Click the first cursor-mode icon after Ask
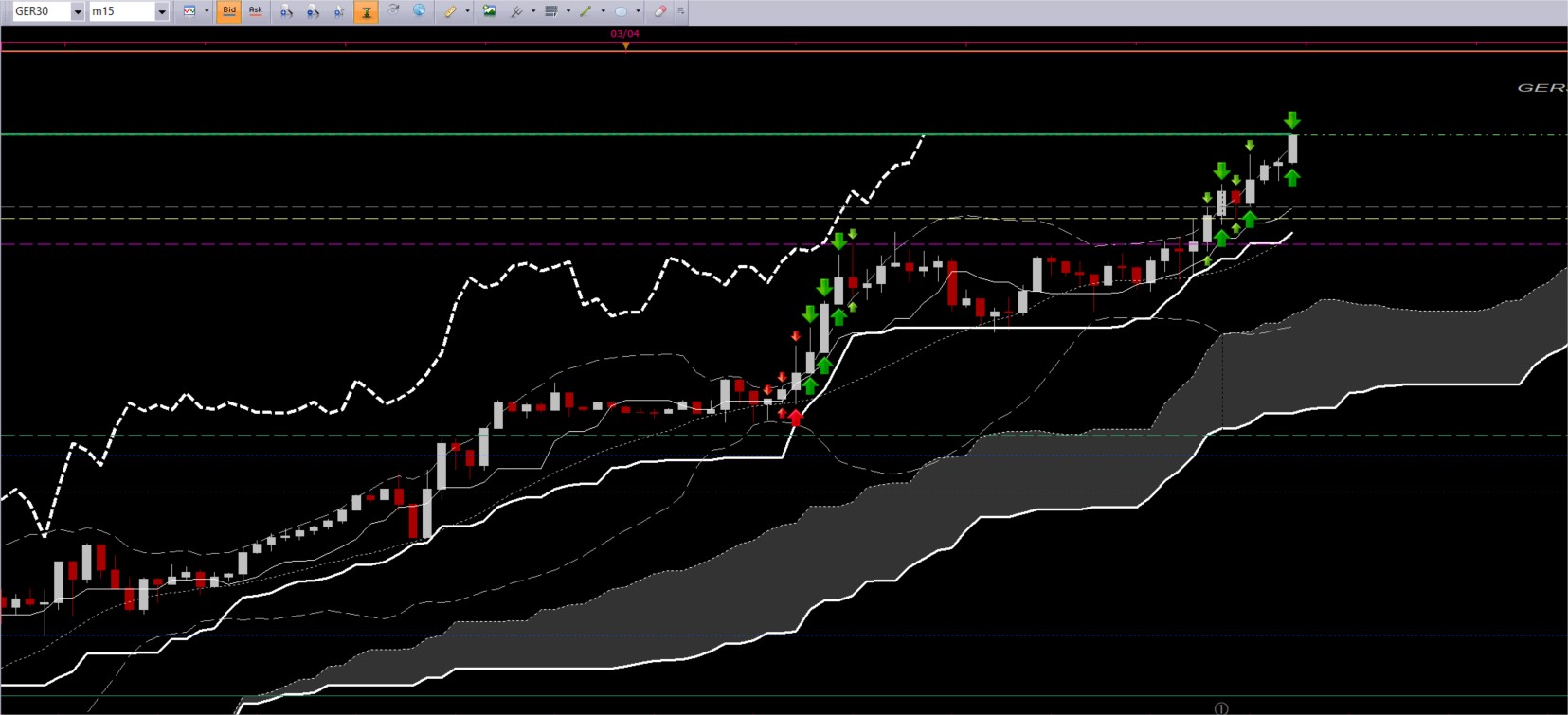The height and width of the screenshot is (715, 1568). click(x=286, y=11)
